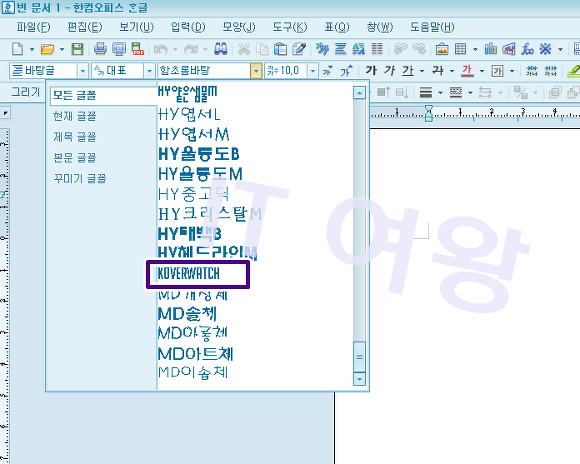
Task: Open a file using the folder icon
Action: click(47, 49)
